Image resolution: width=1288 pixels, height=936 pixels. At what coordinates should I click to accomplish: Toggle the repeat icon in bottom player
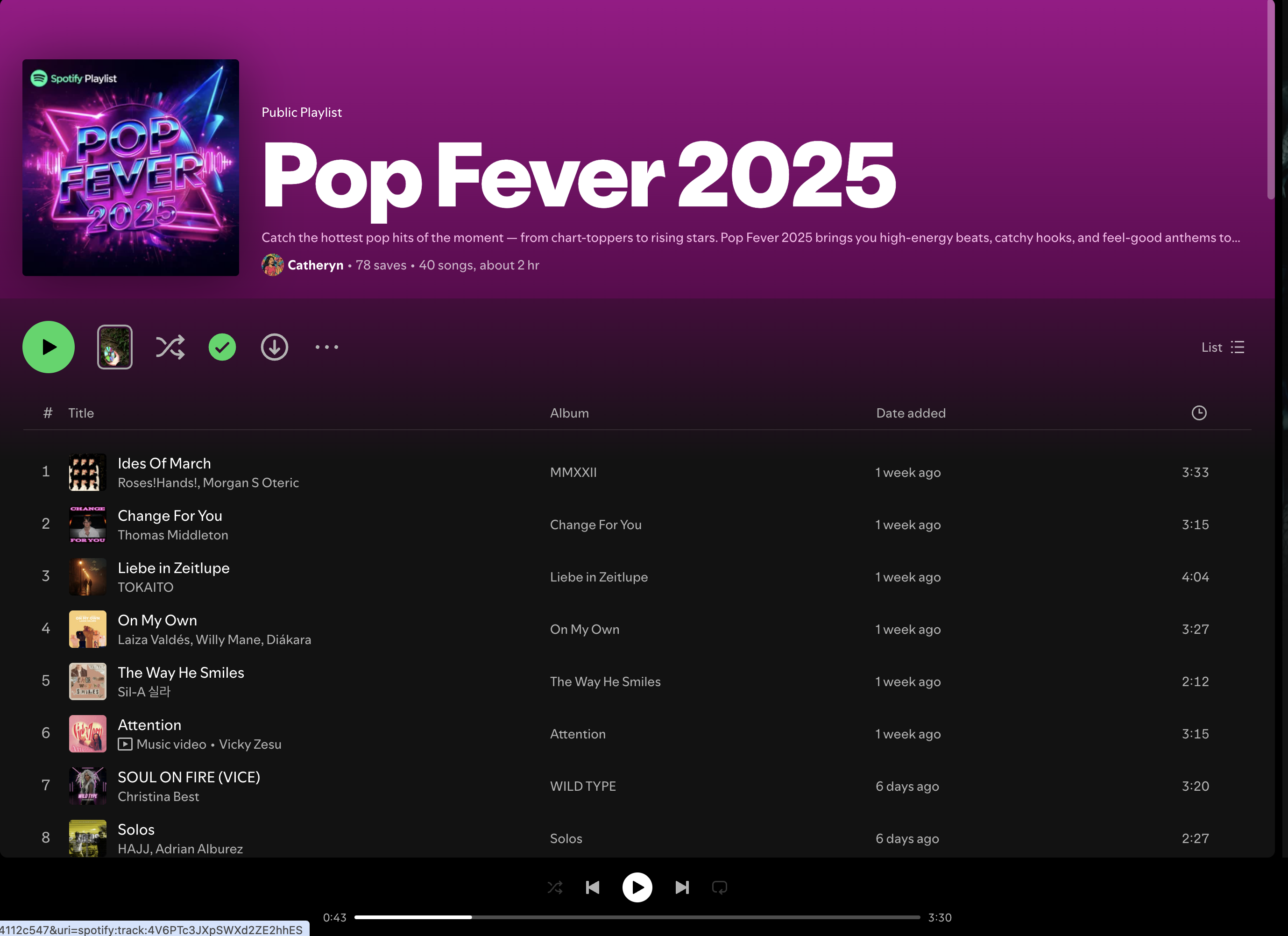click(x=719, y=887)
